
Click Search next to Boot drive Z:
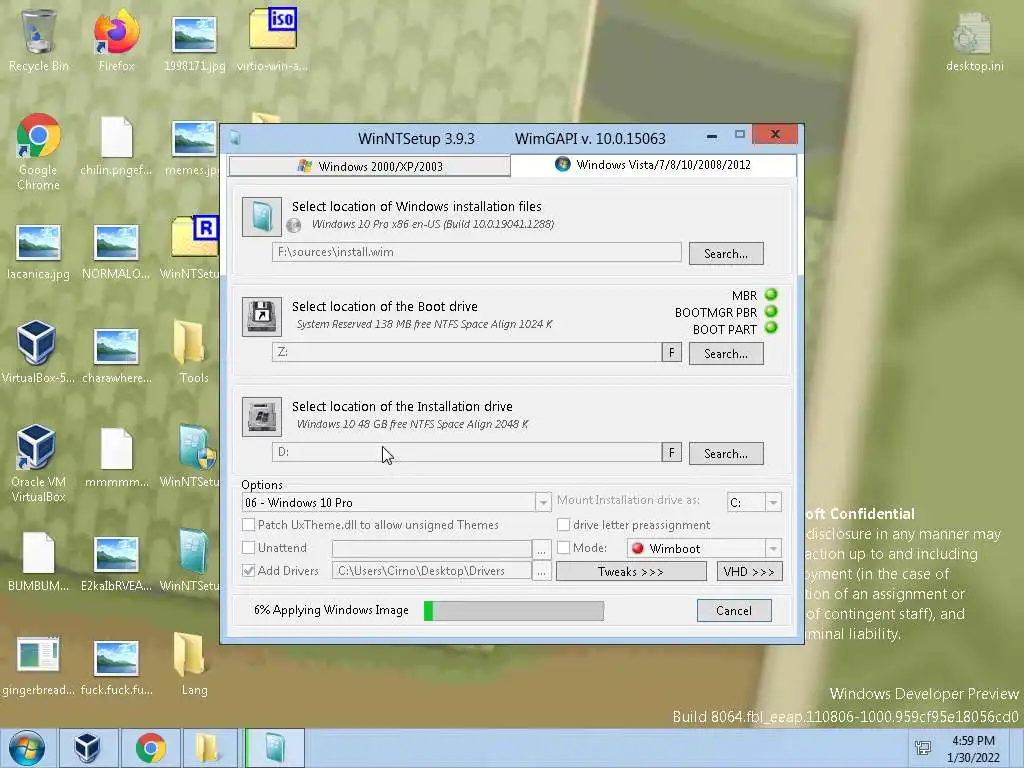pyautogui.click(x=726, y=353)
